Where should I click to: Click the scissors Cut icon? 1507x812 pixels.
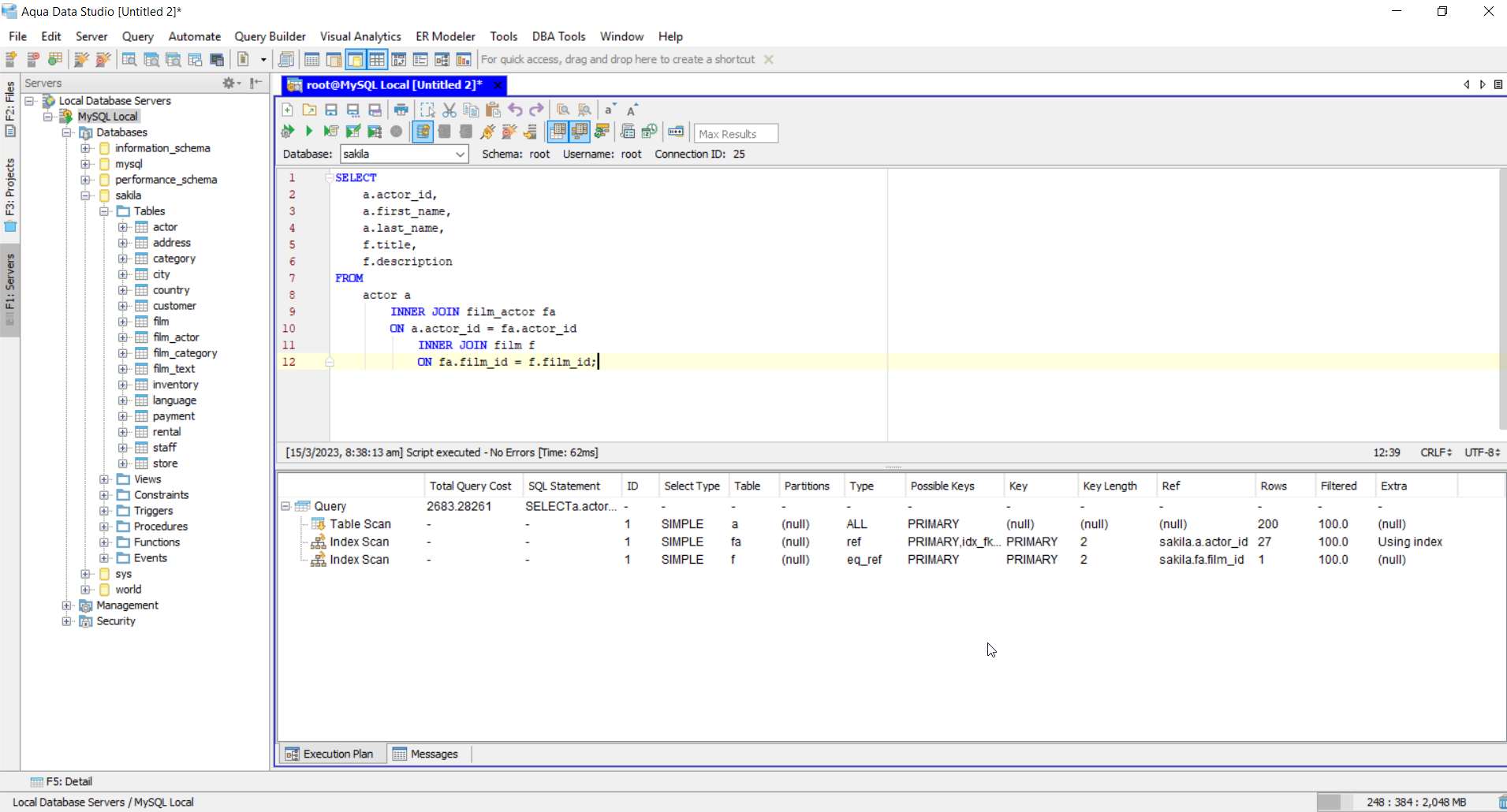[449, 110]
